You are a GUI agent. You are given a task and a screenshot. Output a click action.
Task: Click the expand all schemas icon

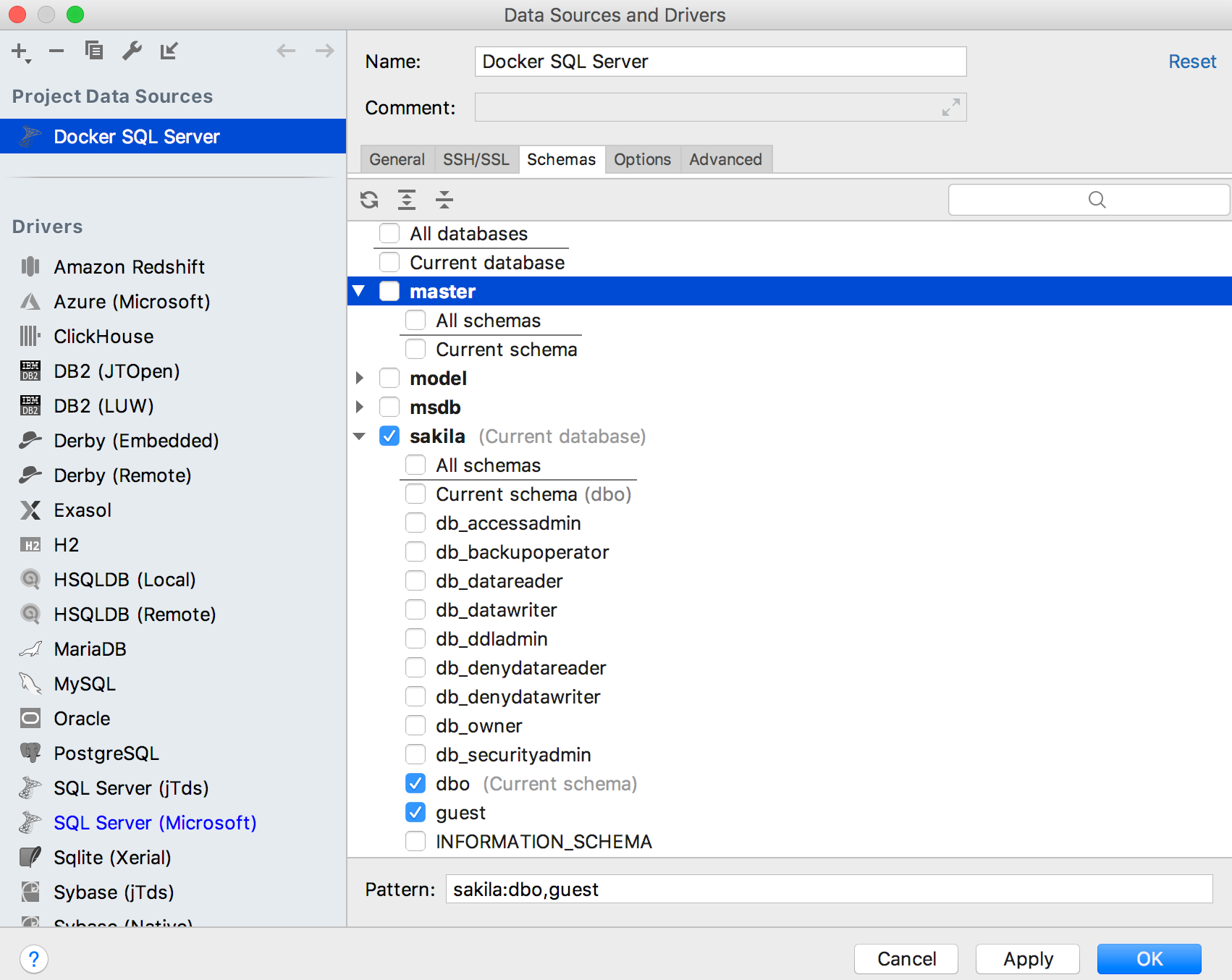pyautogui.click(x=407, y=200)
